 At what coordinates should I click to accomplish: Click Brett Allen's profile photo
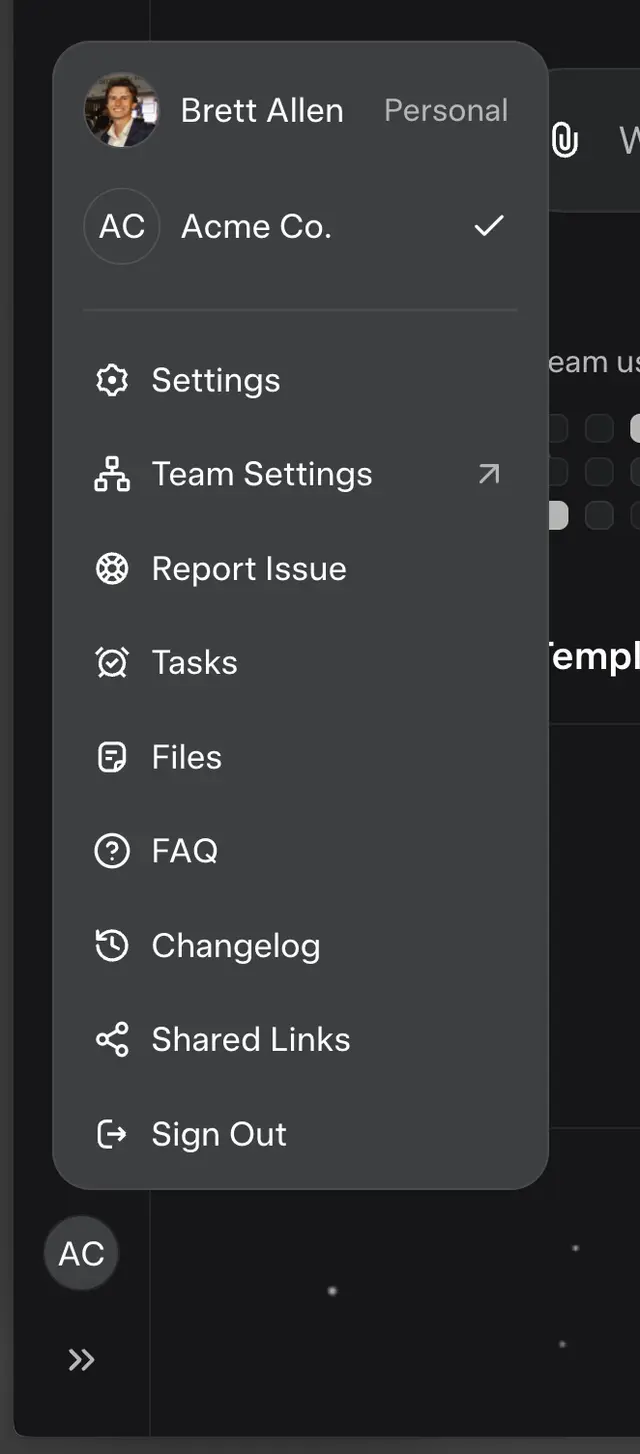[121, 110]
